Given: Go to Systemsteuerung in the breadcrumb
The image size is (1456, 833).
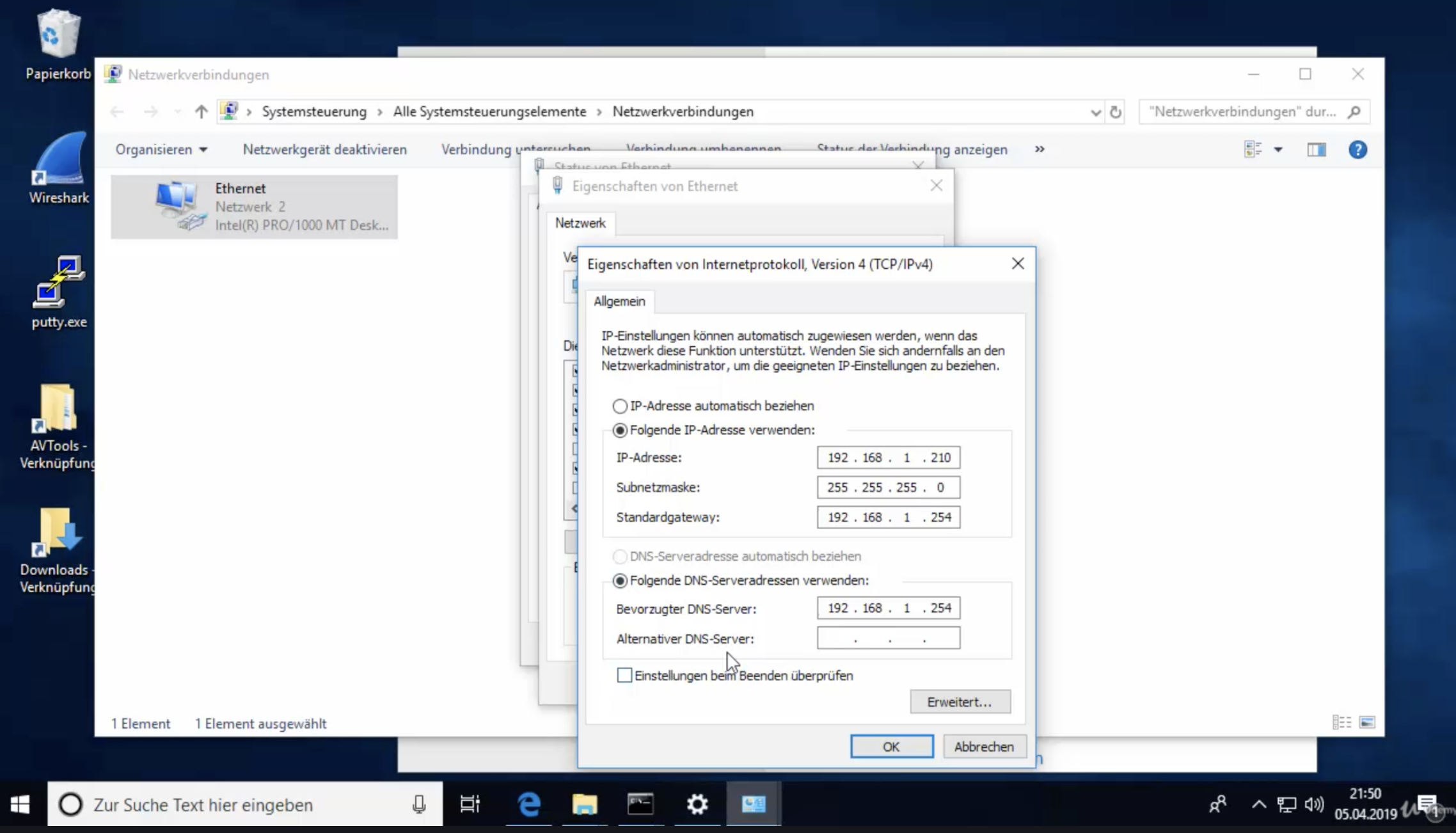Looking at the screenshot, I should pyautogui.click(x=314, y=112).
